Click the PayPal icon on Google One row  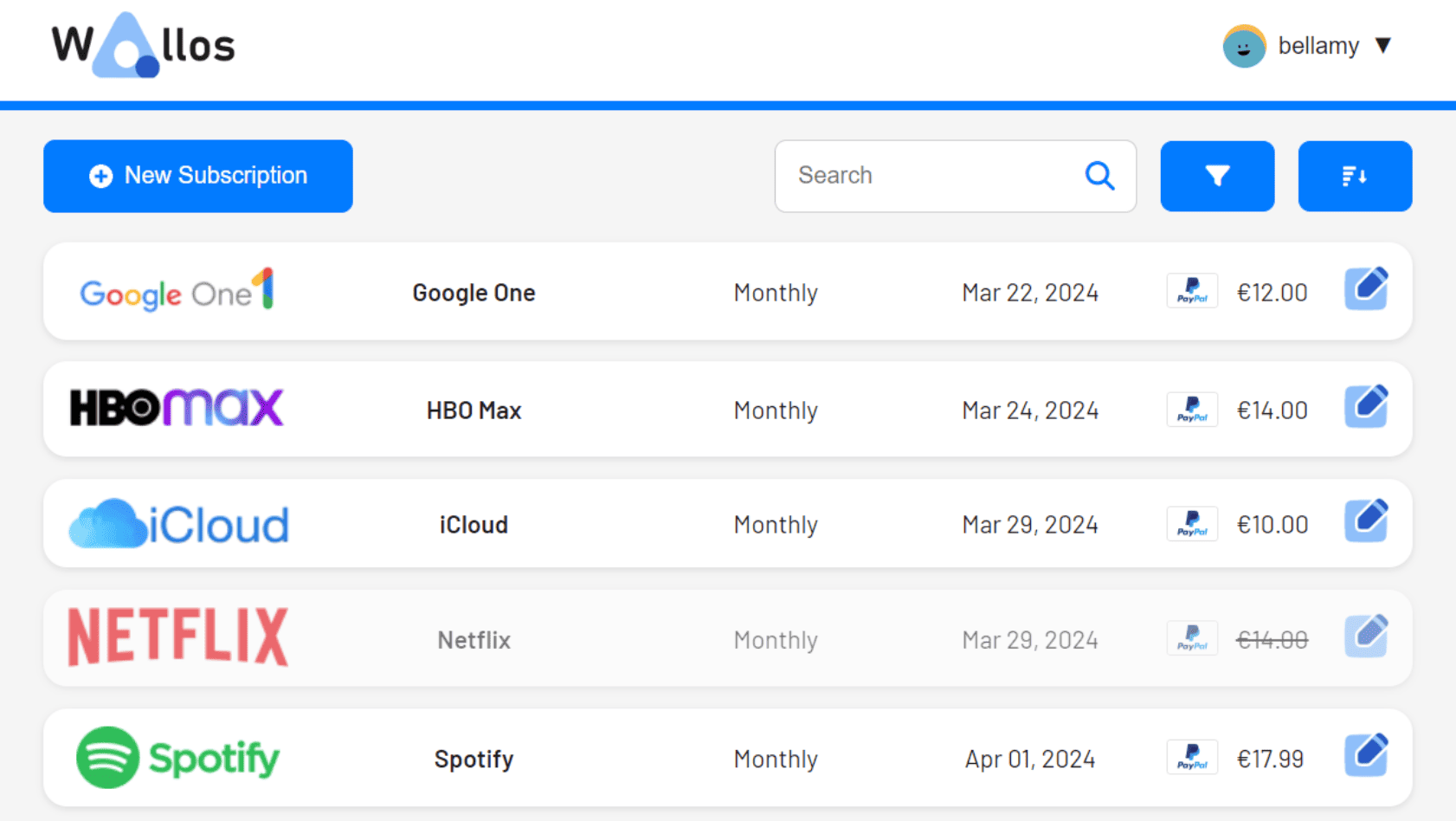click(1192, 291)
